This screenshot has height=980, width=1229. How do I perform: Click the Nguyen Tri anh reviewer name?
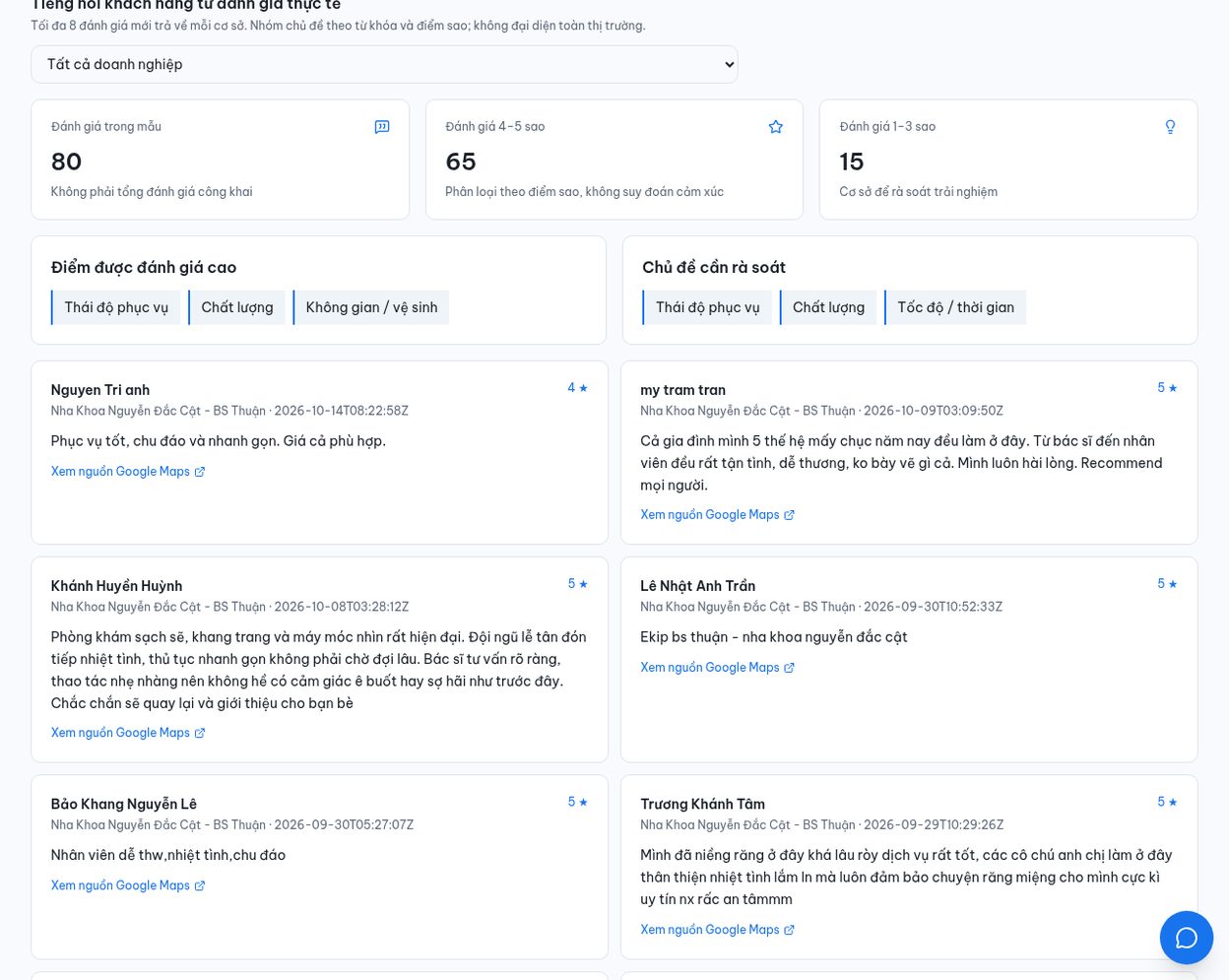[x=100, y=390]
